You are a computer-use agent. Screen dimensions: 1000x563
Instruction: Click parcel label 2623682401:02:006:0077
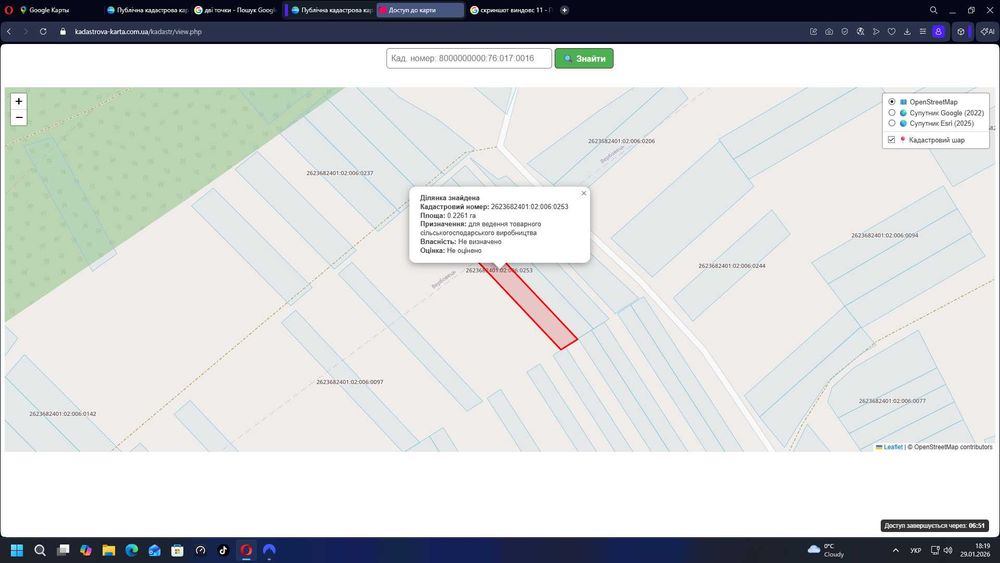coord(892,401)
